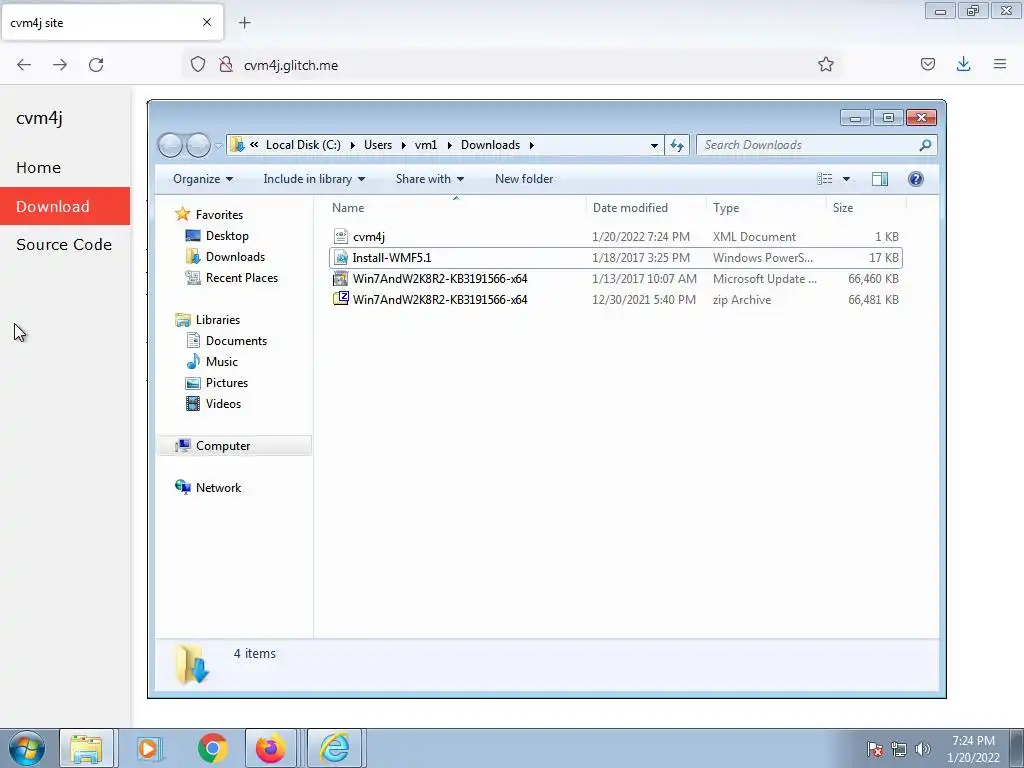Screen dimensions: 1024x768
Task: Select Network in navigation pane
Action: (218, 488)
